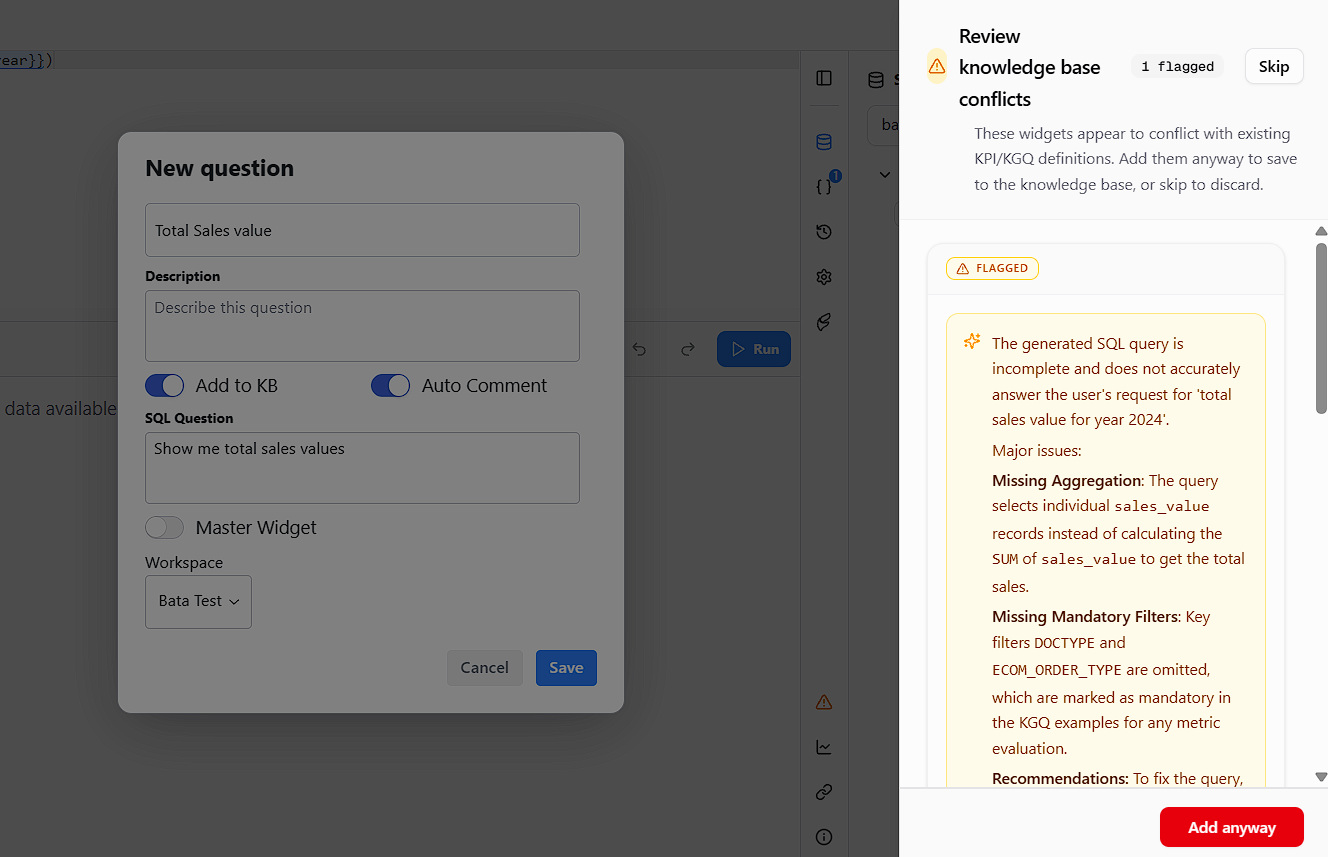The height and width of the screenshot is (857, 1328).
Task: Click the Skip button
Action: (x=1274, y=67)
